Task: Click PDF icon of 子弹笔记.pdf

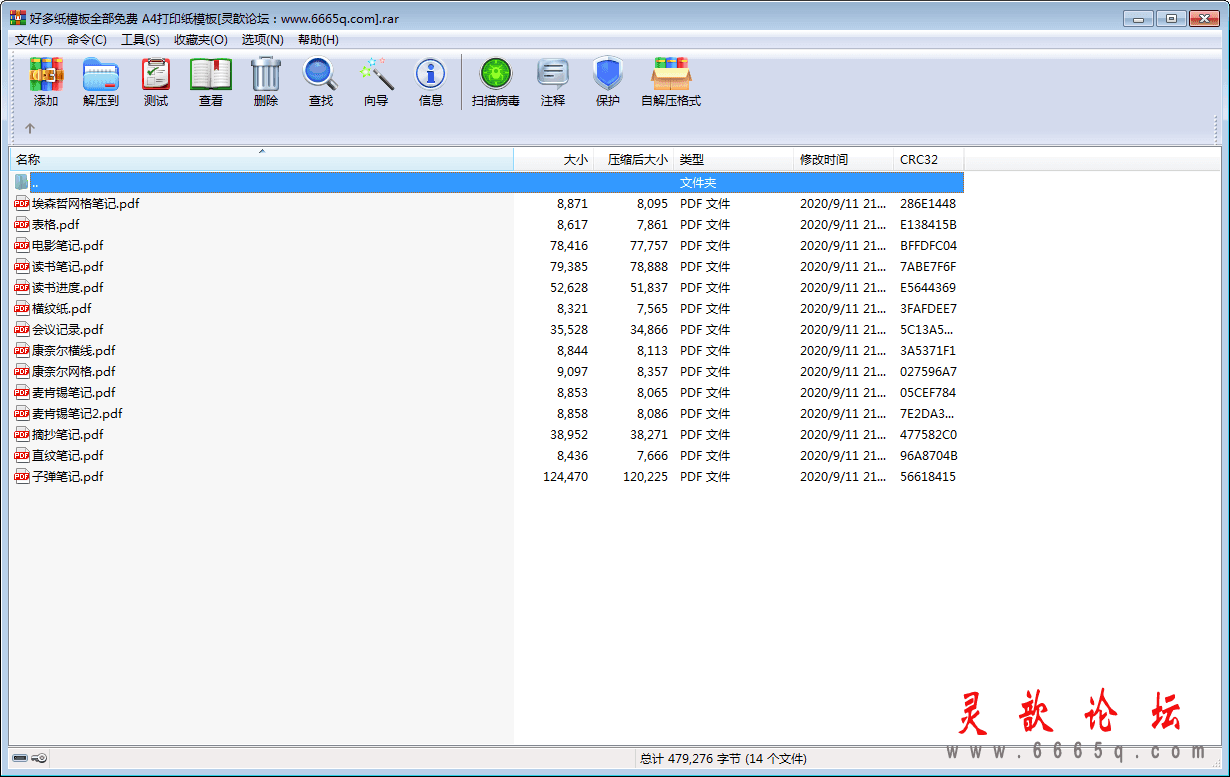Action: pyautogui.click(x=22, y=476)
